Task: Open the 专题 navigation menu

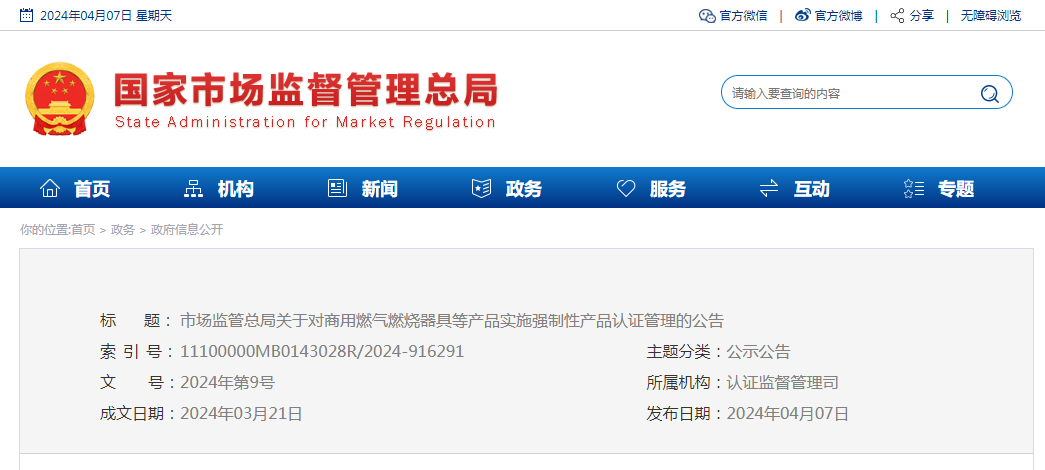Action: coord(956,189)
